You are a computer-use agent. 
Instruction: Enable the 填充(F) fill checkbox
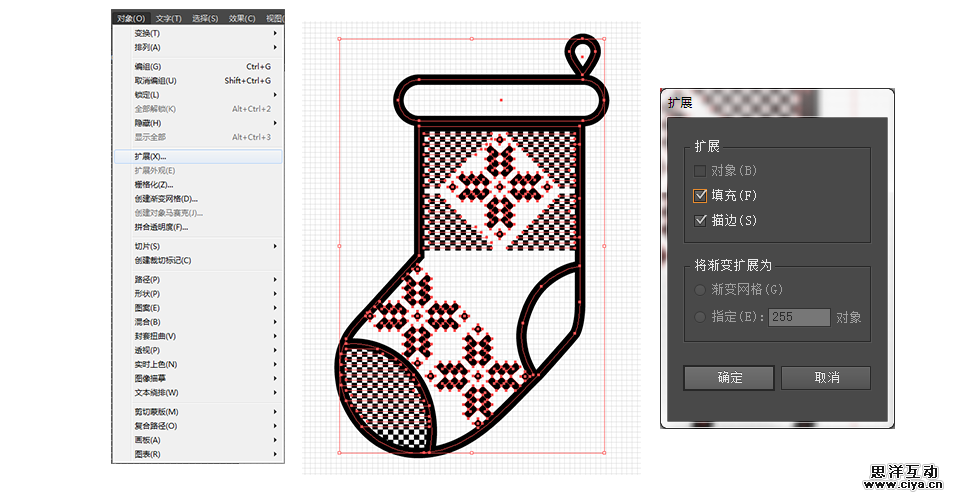pyautogui.click(x=701, y=196)
